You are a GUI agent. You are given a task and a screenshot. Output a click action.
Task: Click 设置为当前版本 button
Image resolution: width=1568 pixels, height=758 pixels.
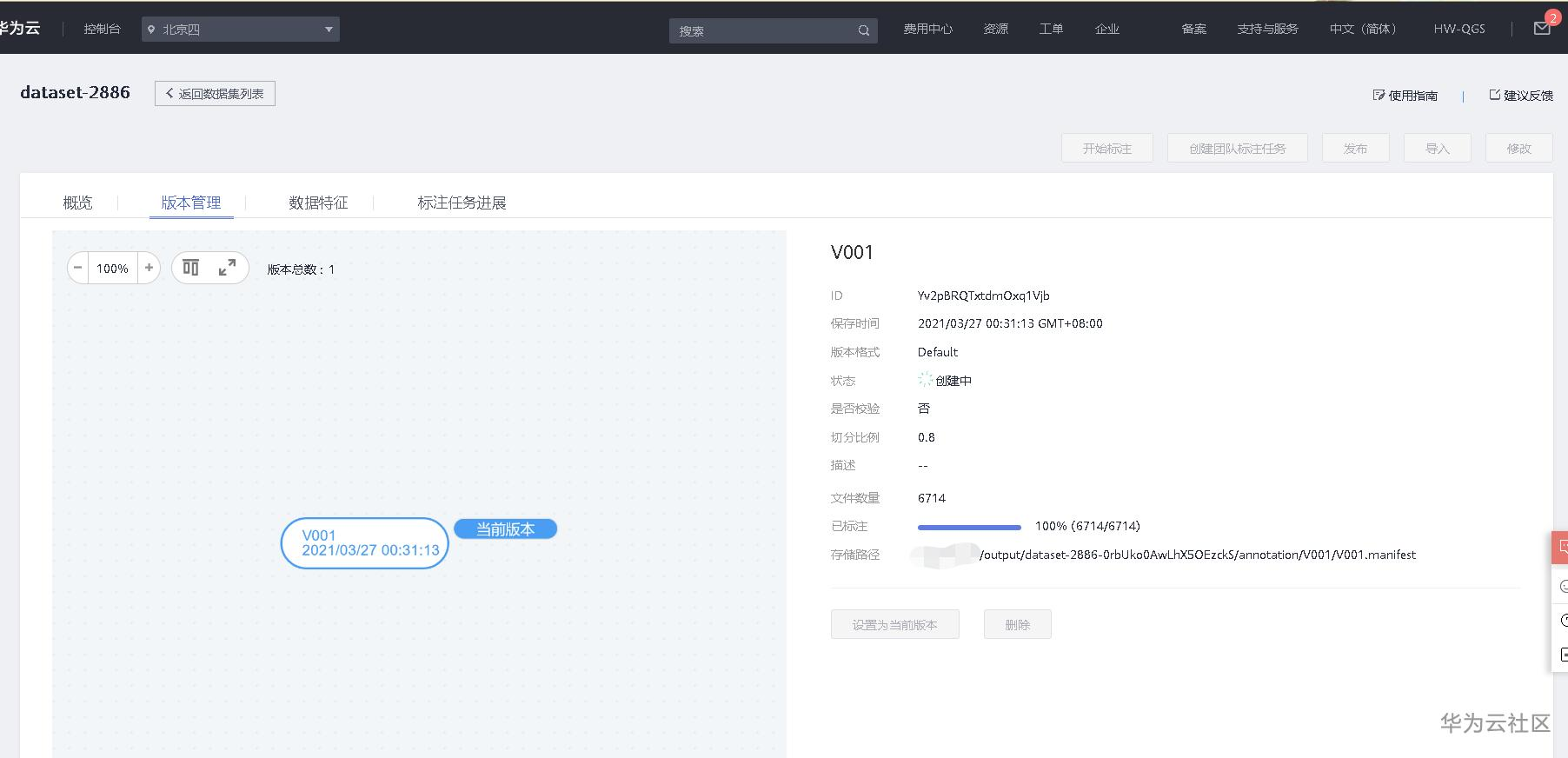point(895,624)
